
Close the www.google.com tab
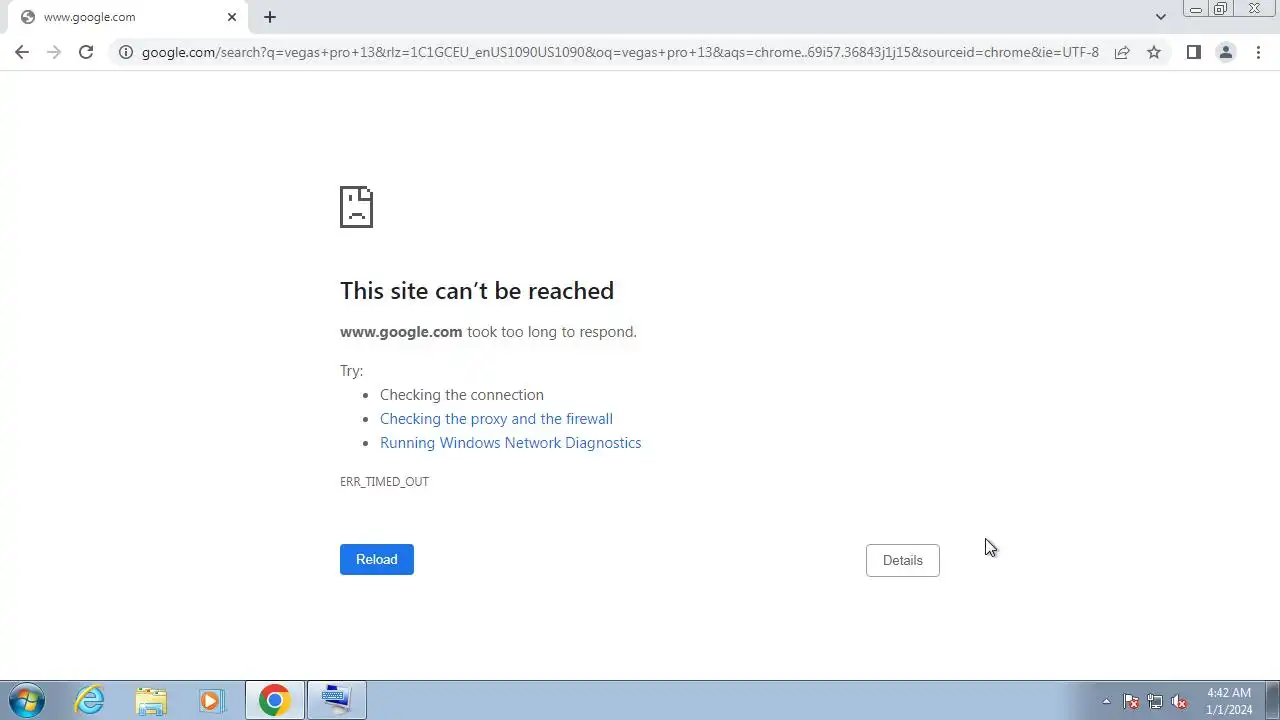point(232,17)
